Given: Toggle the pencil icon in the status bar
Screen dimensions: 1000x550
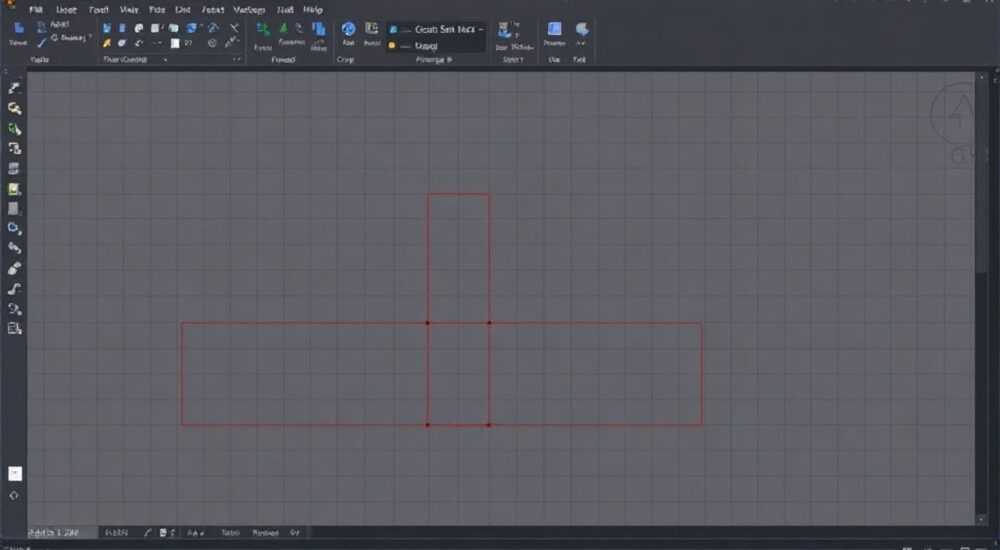Looking at the screenshot, I should (x=148, y=532).
